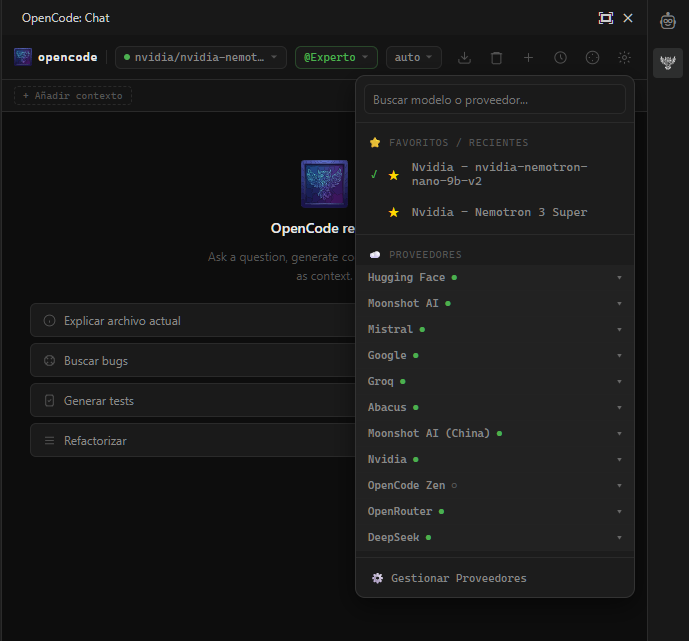Screen dimensions: 689x641
Task: Expand Google provider list
Action: pyautogui.click(x=495, y=355)
